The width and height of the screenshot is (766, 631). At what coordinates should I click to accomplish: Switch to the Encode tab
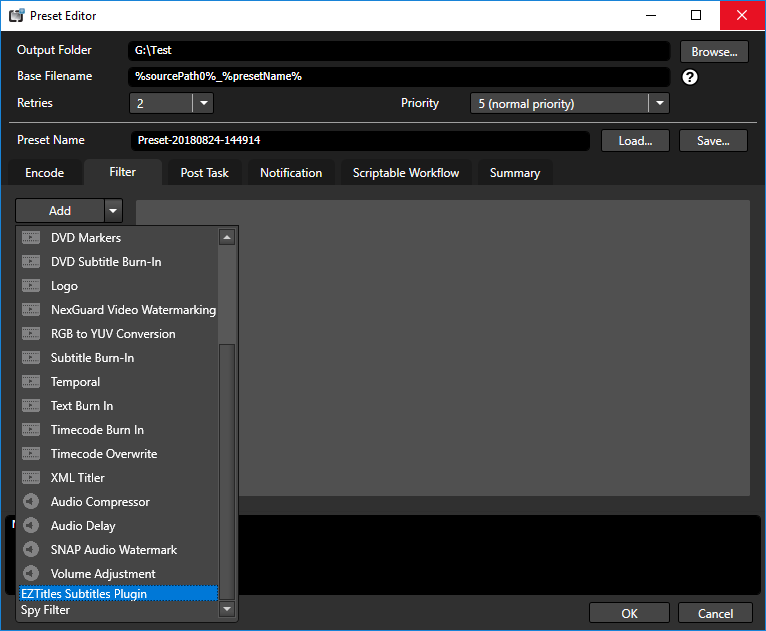(44, 173)
